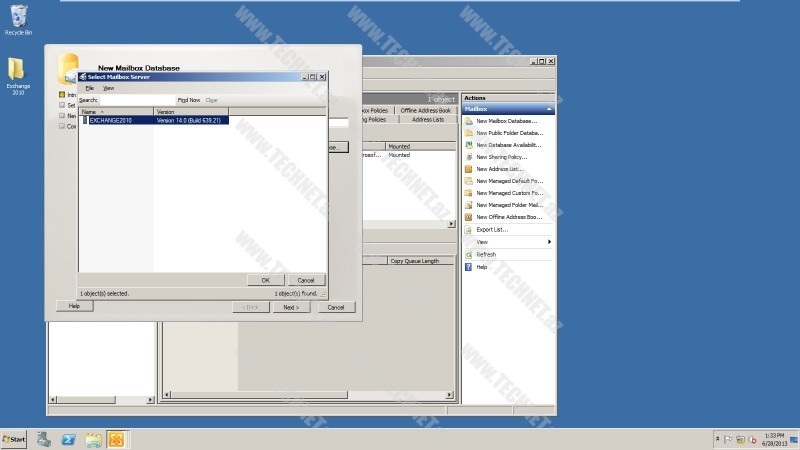Switch to Exchange Management Console taskbar icon
This screenshot has height=450, width=800.
pyautogui.click(x=116, y=439)
